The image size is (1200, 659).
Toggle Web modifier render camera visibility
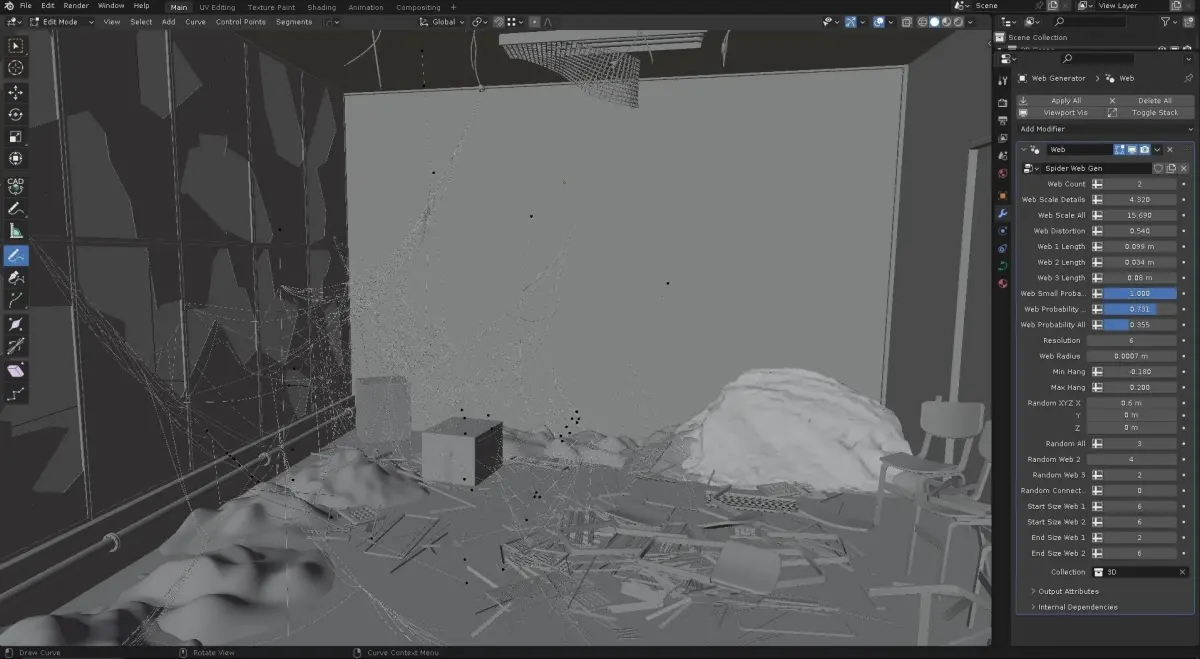[x=1144, y=149]
